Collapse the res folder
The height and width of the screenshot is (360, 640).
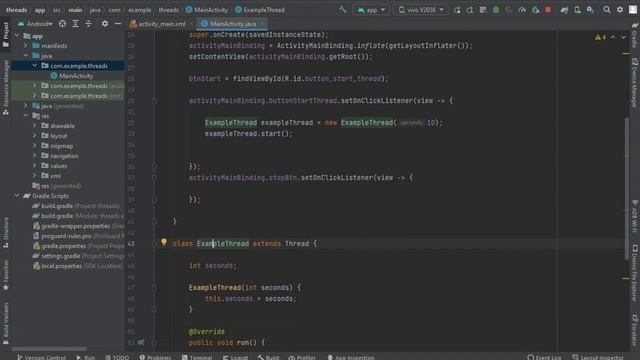(x=26, y=116)
